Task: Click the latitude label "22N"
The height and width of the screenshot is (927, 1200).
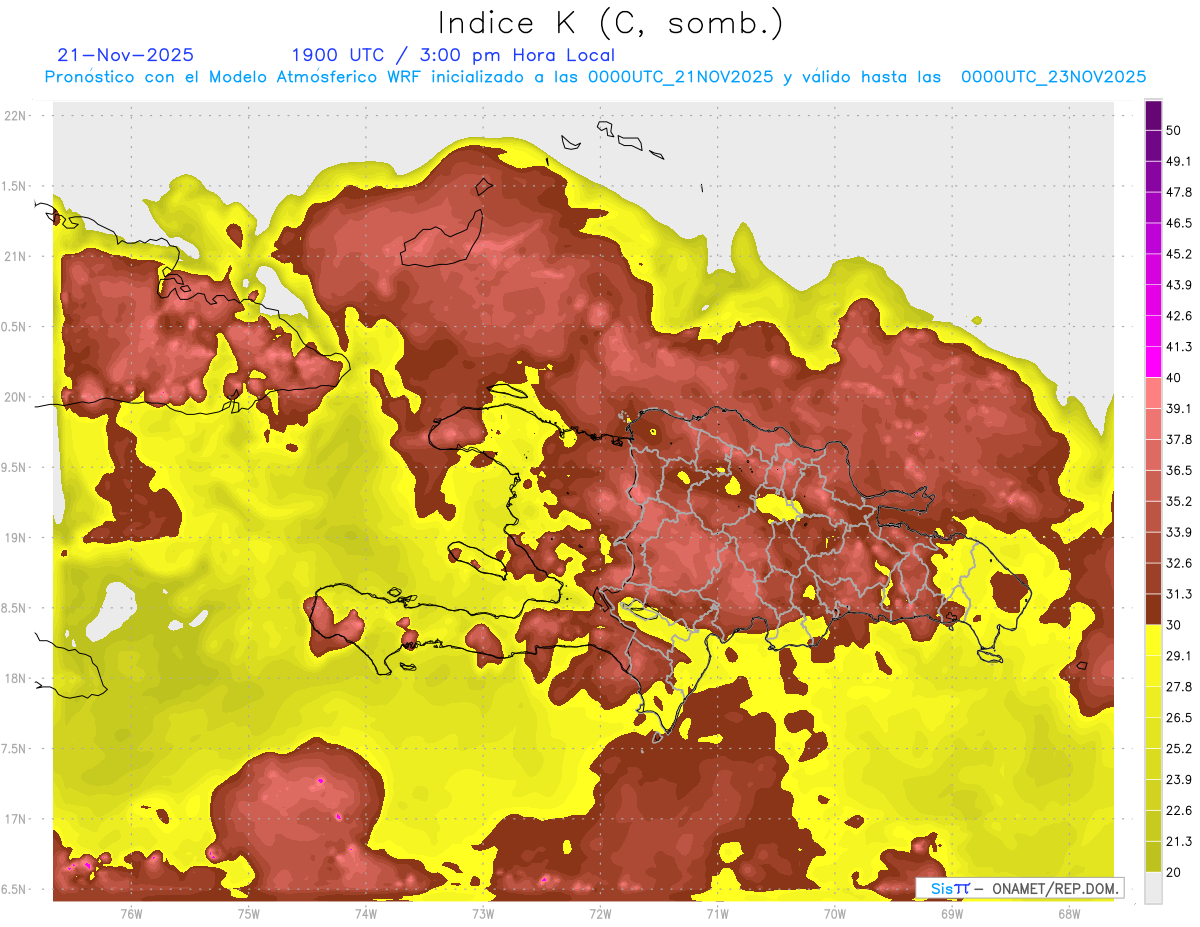Action: 15,116
